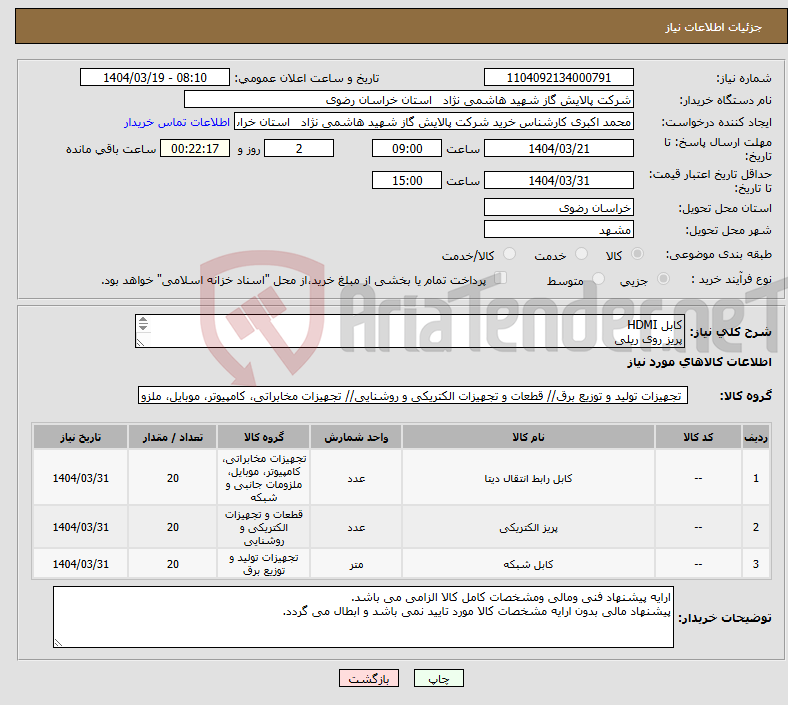Click the validity time field 15:00
The image size is (788, 705).
[407, 180]
